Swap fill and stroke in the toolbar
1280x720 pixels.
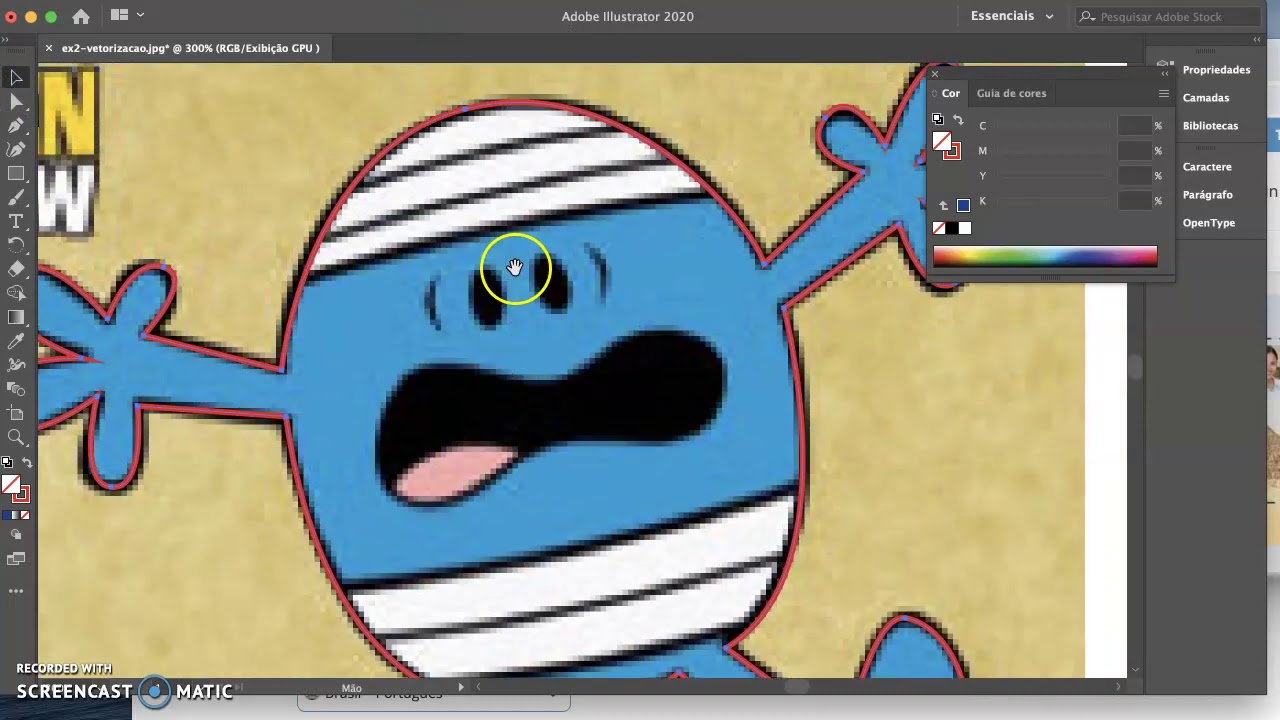27,463
